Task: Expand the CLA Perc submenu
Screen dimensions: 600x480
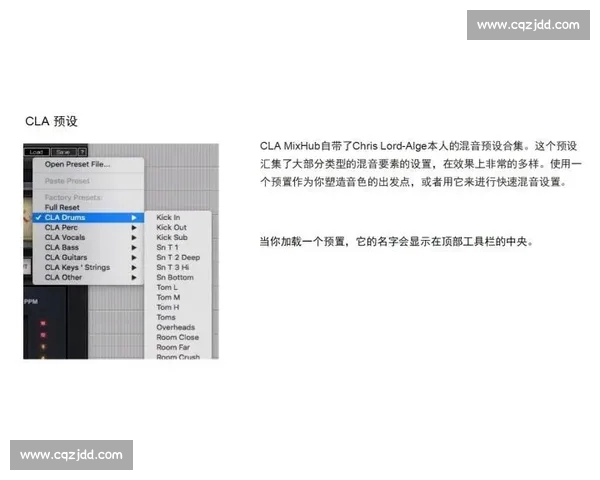Action: pyautogui.click(x=88, y=227)
